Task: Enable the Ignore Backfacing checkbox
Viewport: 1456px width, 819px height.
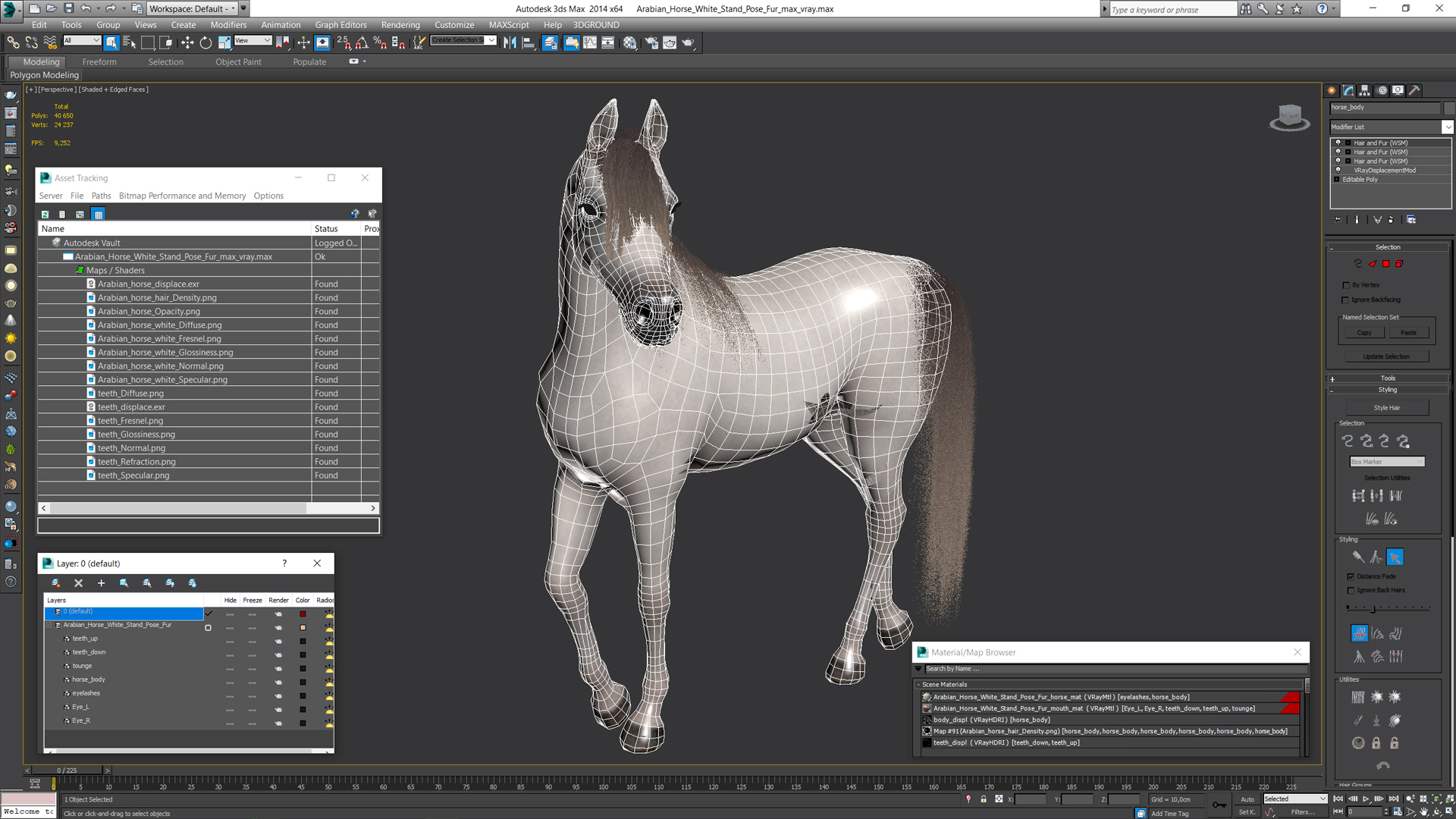Action: 1347,300
